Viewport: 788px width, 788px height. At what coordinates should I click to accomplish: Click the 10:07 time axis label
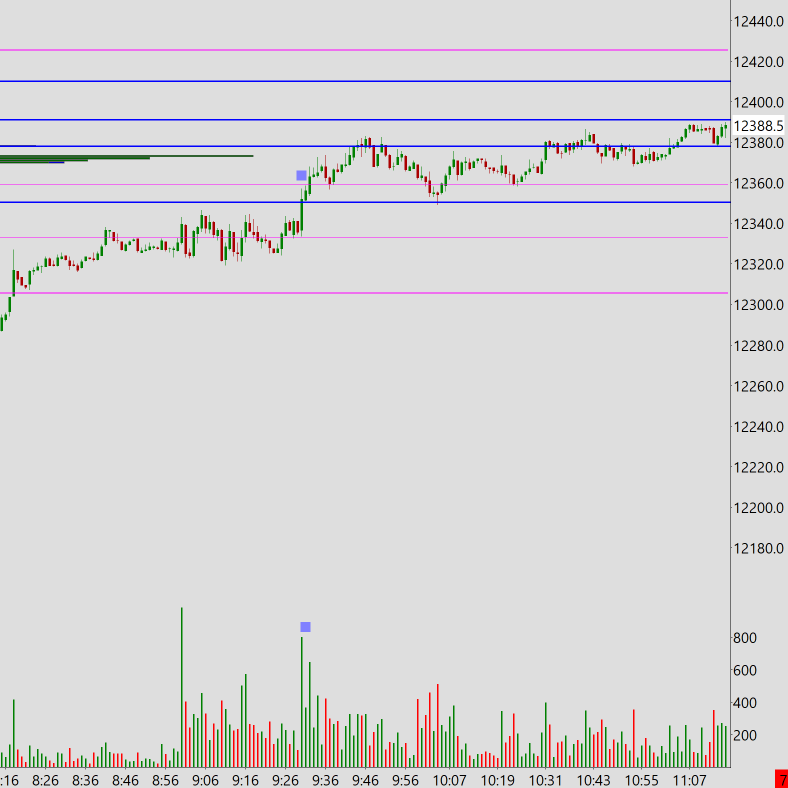(449, 780)
